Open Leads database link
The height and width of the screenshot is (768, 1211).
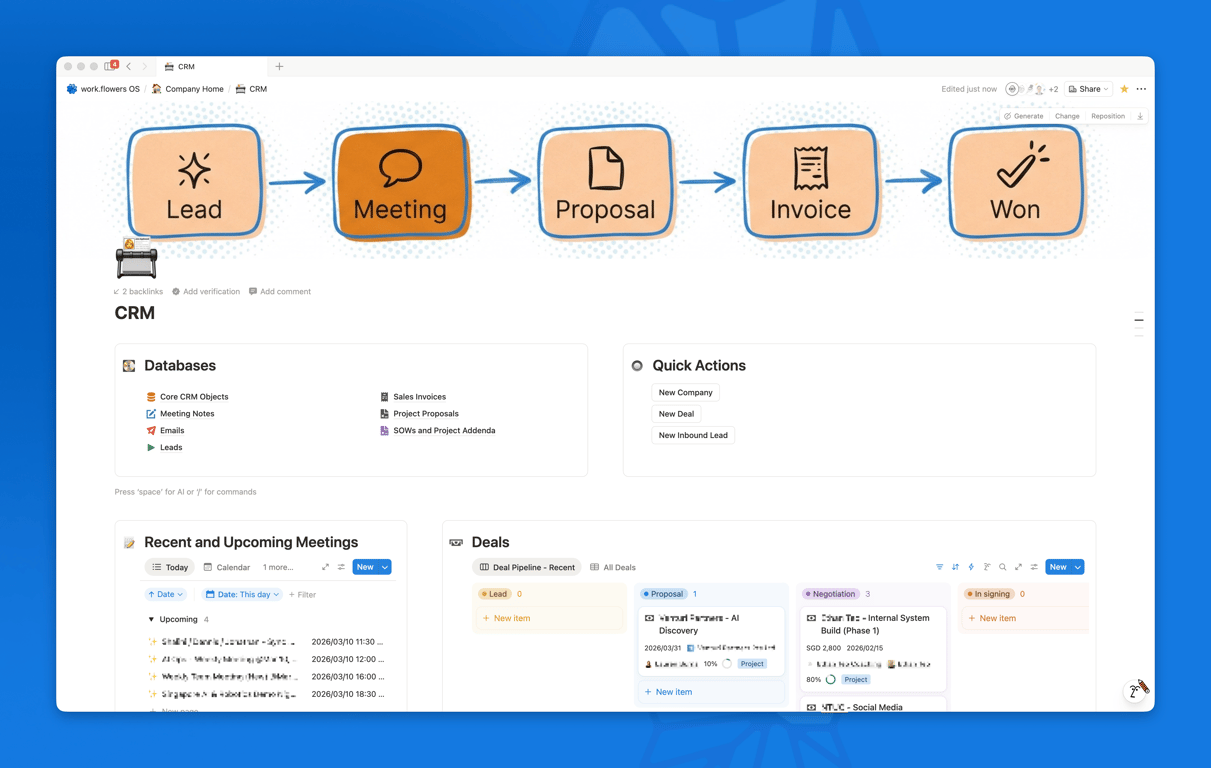164,447
